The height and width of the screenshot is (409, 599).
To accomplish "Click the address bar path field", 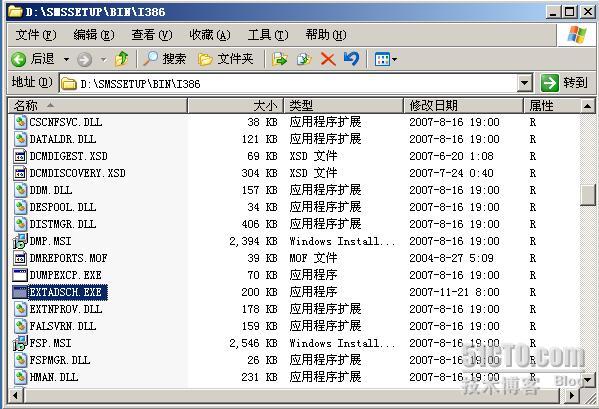I will click(288, 83).
